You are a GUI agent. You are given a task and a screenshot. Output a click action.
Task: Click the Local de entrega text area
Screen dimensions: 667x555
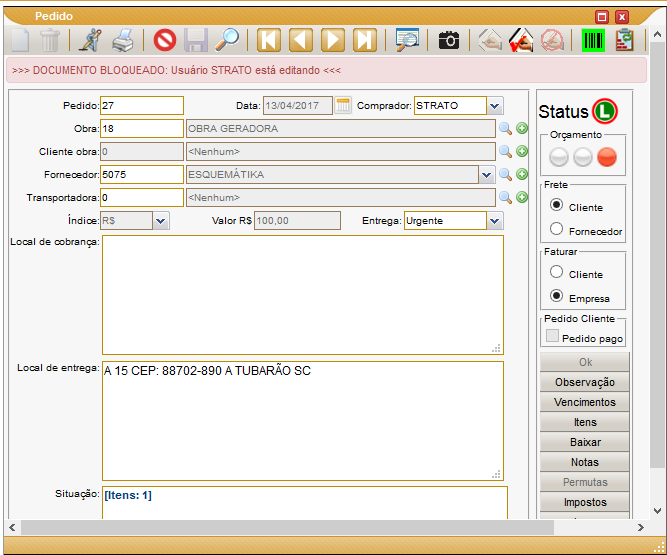[x=303, y=421]
